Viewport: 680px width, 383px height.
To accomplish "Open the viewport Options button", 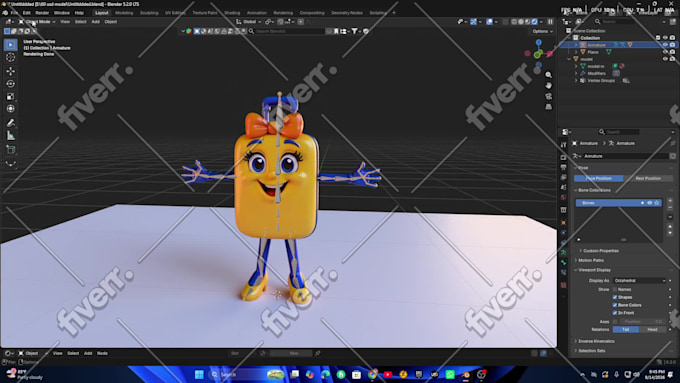I will coord(542,31).
